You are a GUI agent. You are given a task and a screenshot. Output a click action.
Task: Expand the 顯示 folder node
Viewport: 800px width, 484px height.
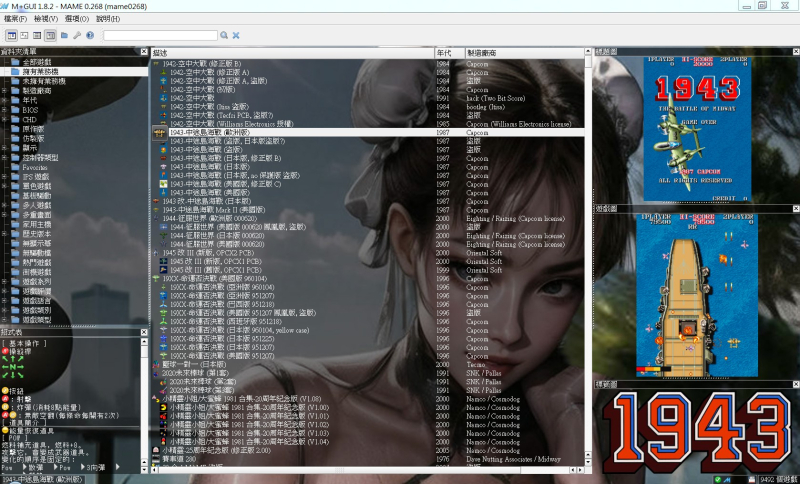click(4, 148)
